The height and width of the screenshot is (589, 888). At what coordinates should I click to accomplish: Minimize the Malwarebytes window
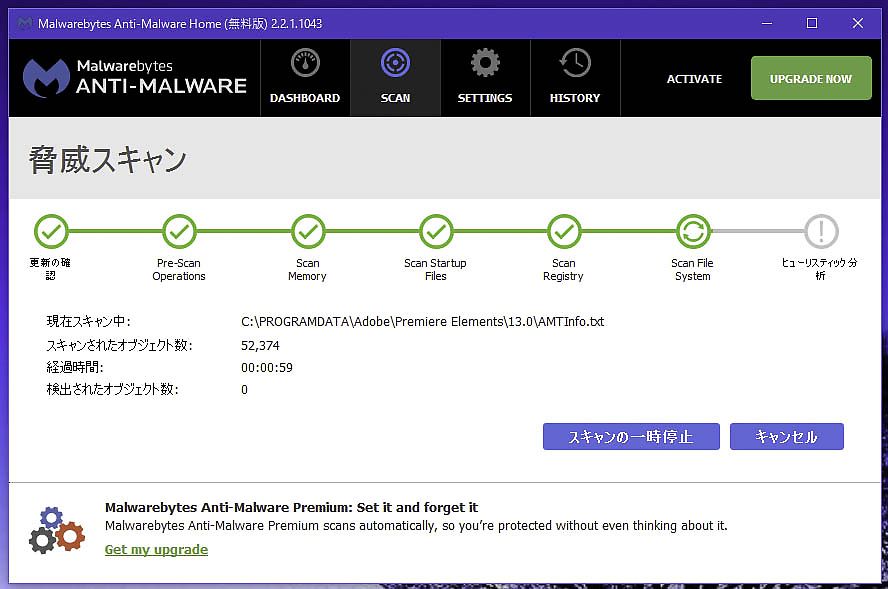(767, 23)
